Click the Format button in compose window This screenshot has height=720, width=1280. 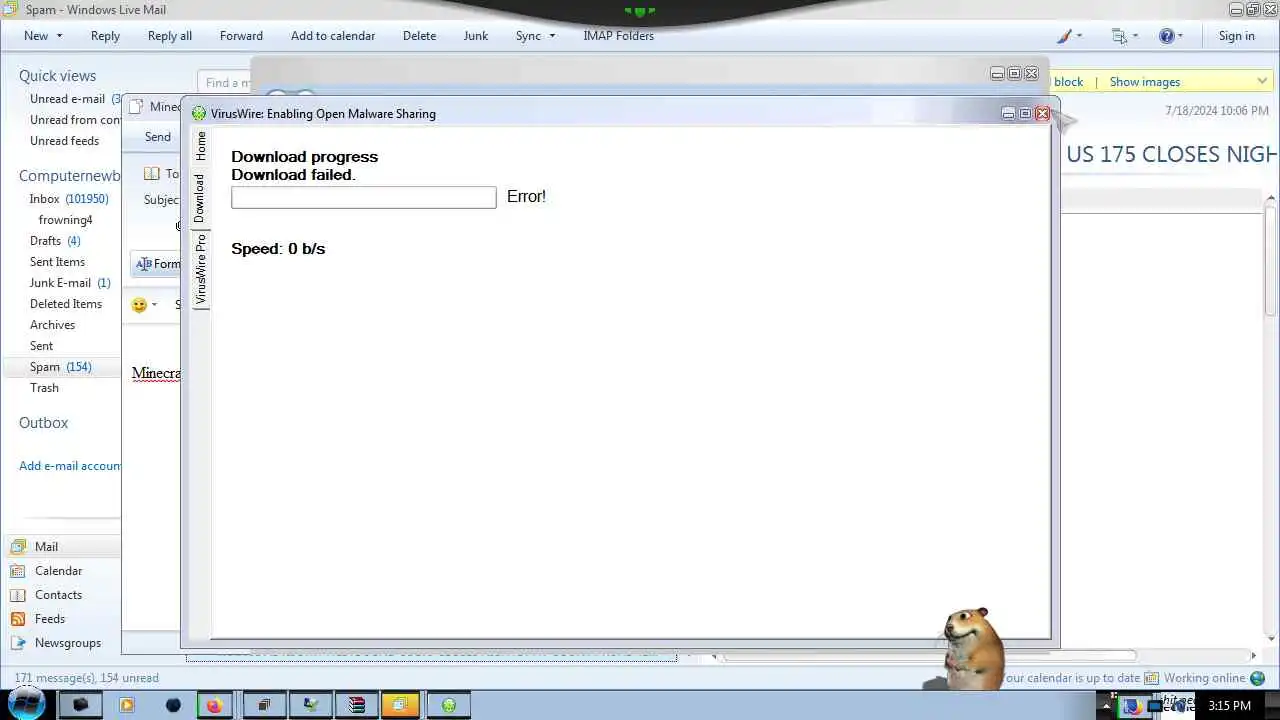158,264
